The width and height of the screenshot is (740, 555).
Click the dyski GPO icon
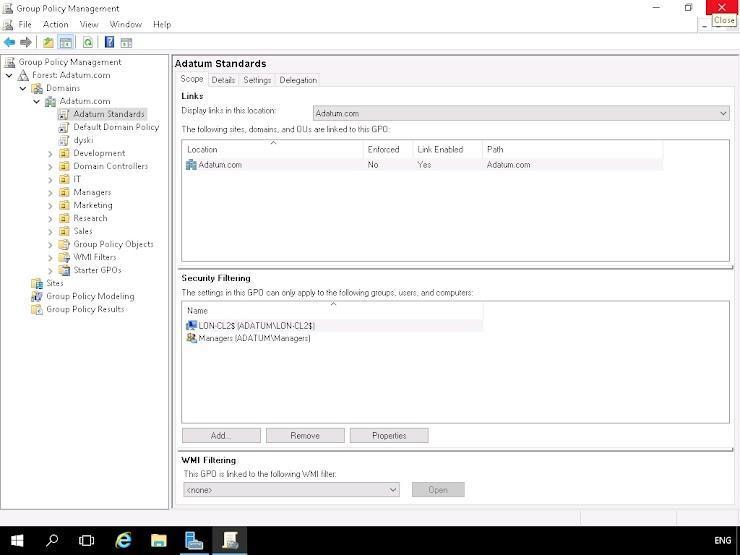coord(64,140)
